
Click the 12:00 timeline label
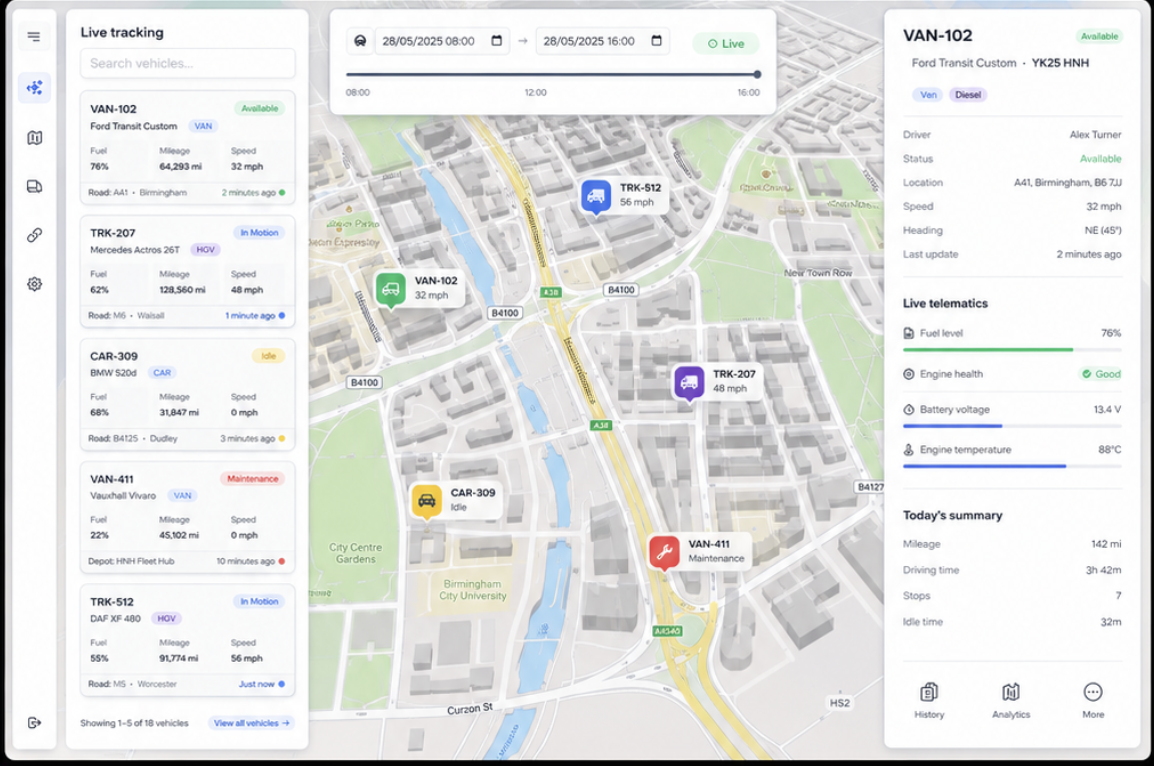point(536,93)
